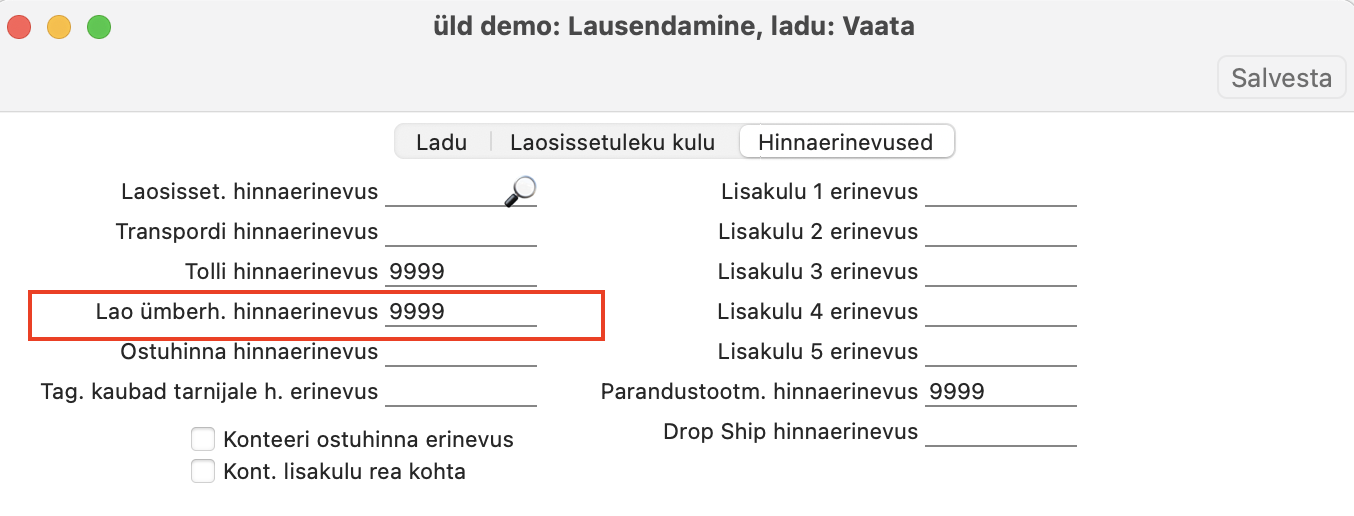Select the Lisakulu 2 erinevus field
The width and height of the screenshot is (1354, 516).
(1000, 232)
